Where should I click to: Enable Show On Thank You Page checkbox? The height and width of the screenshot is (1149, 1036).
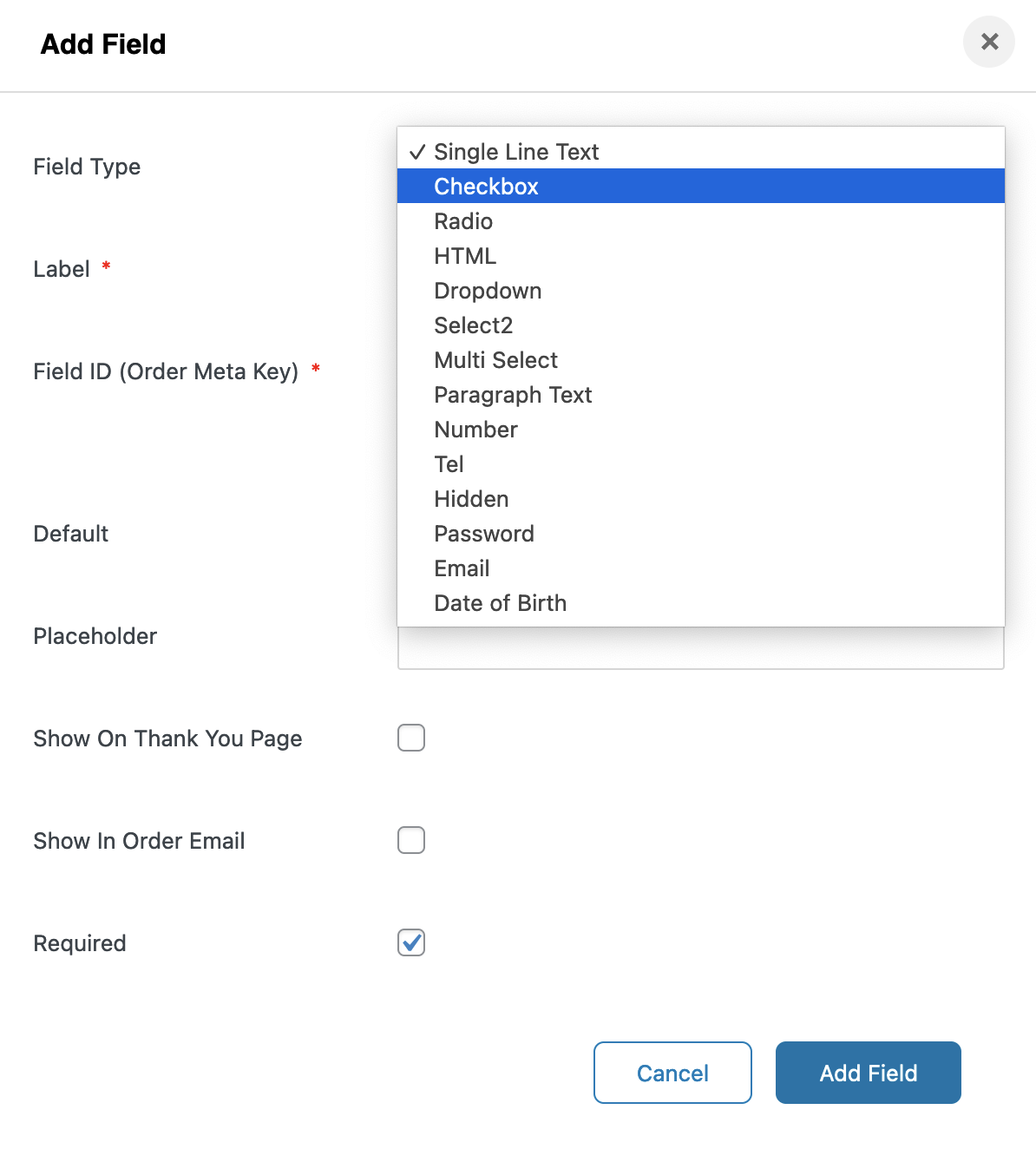[411, 738]
